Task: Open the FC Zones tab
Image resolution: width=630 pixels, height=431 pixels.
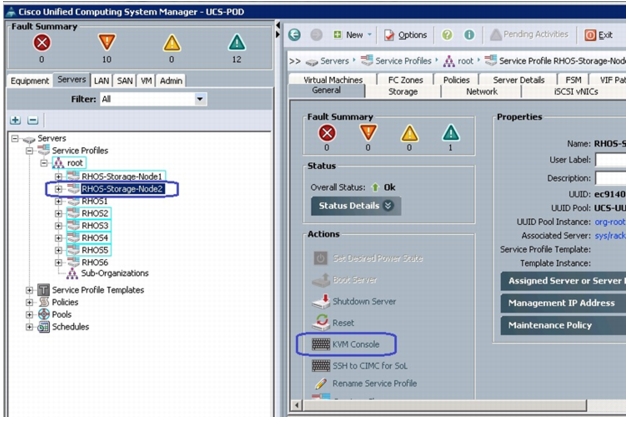Action: 405,80
